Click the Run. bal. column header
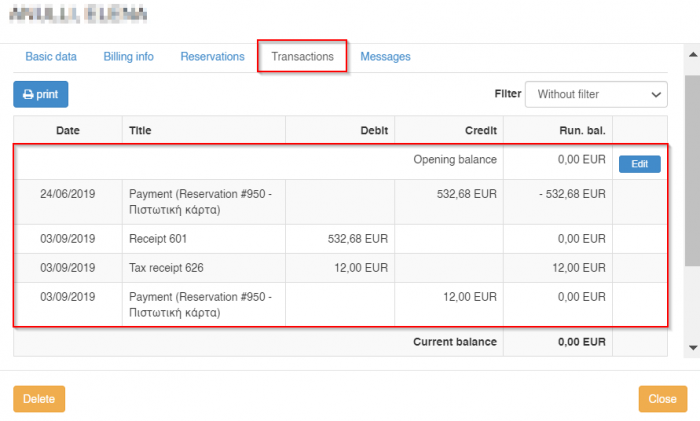700x421 pixels. [x=582, y=130]
